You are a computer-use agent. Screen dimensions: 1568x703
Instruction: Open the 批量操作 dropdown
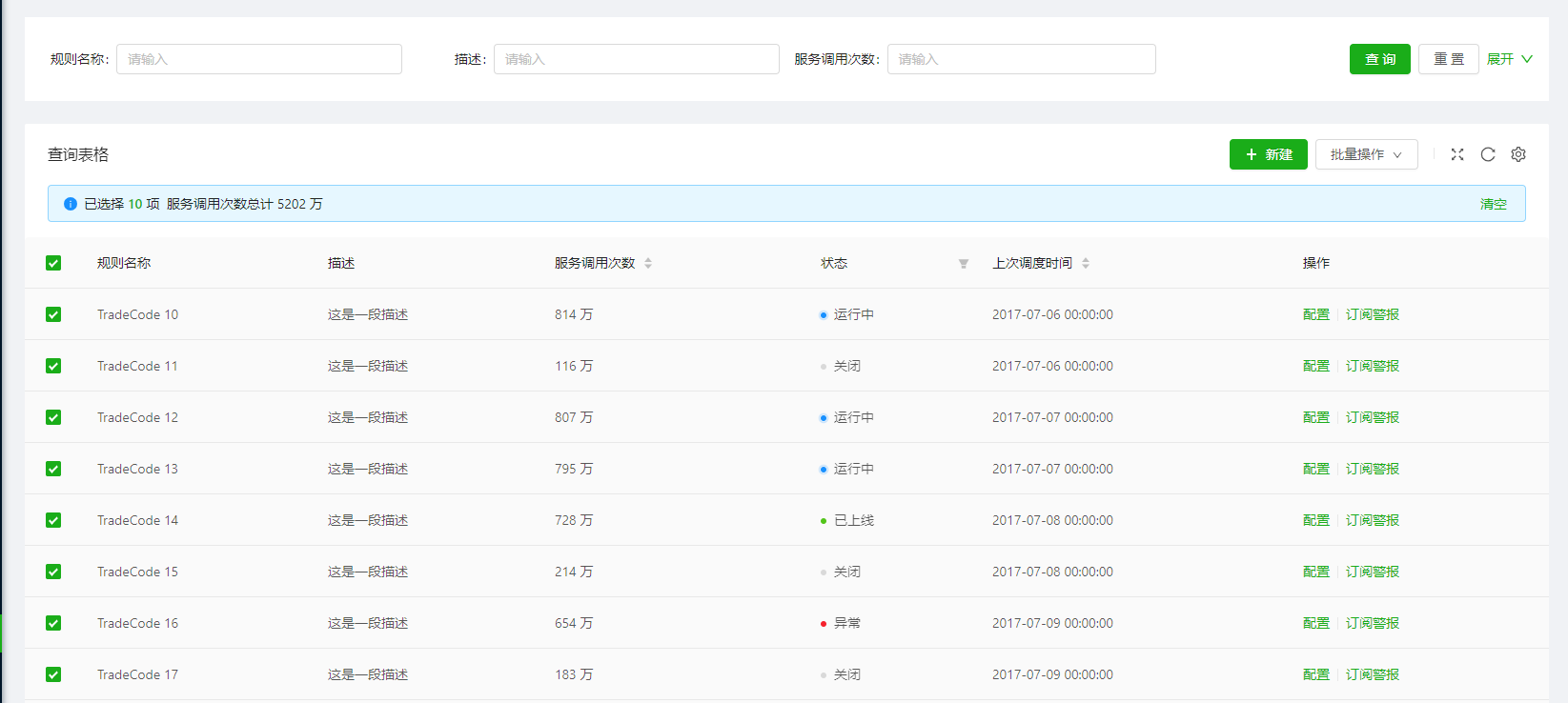pyautogui.click(x=1366, y=154)
